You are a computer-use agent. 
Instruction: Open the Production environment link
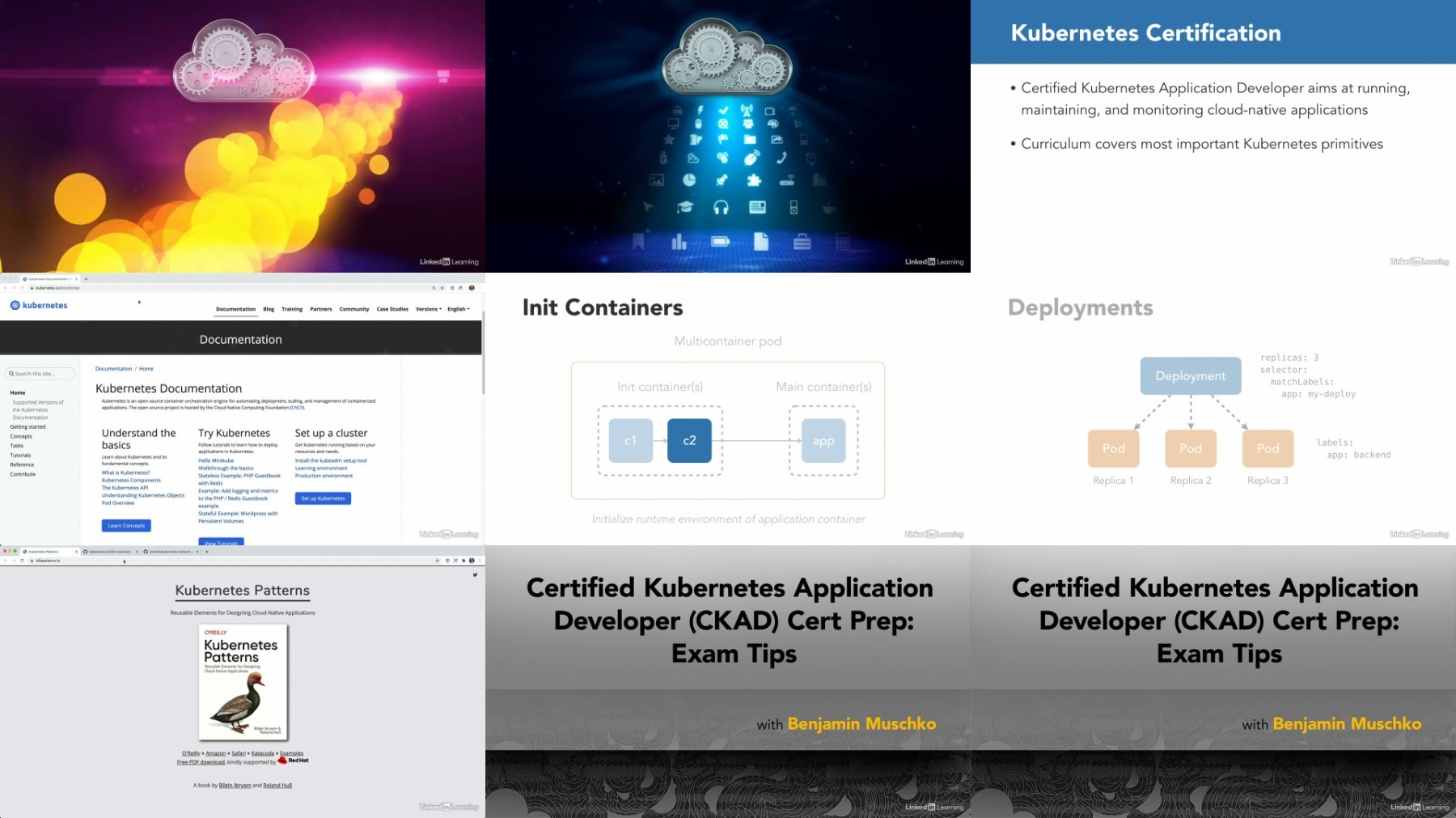tap(324, 476)
